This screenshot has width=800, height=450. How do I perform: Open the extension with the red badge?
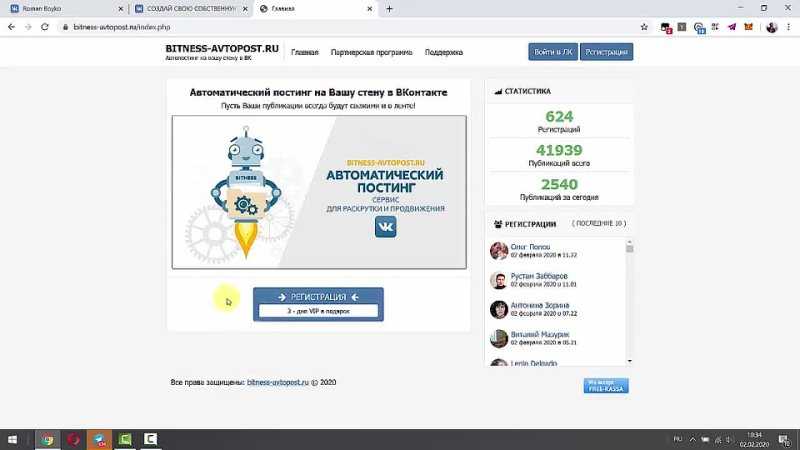click(x=665, y=28)
